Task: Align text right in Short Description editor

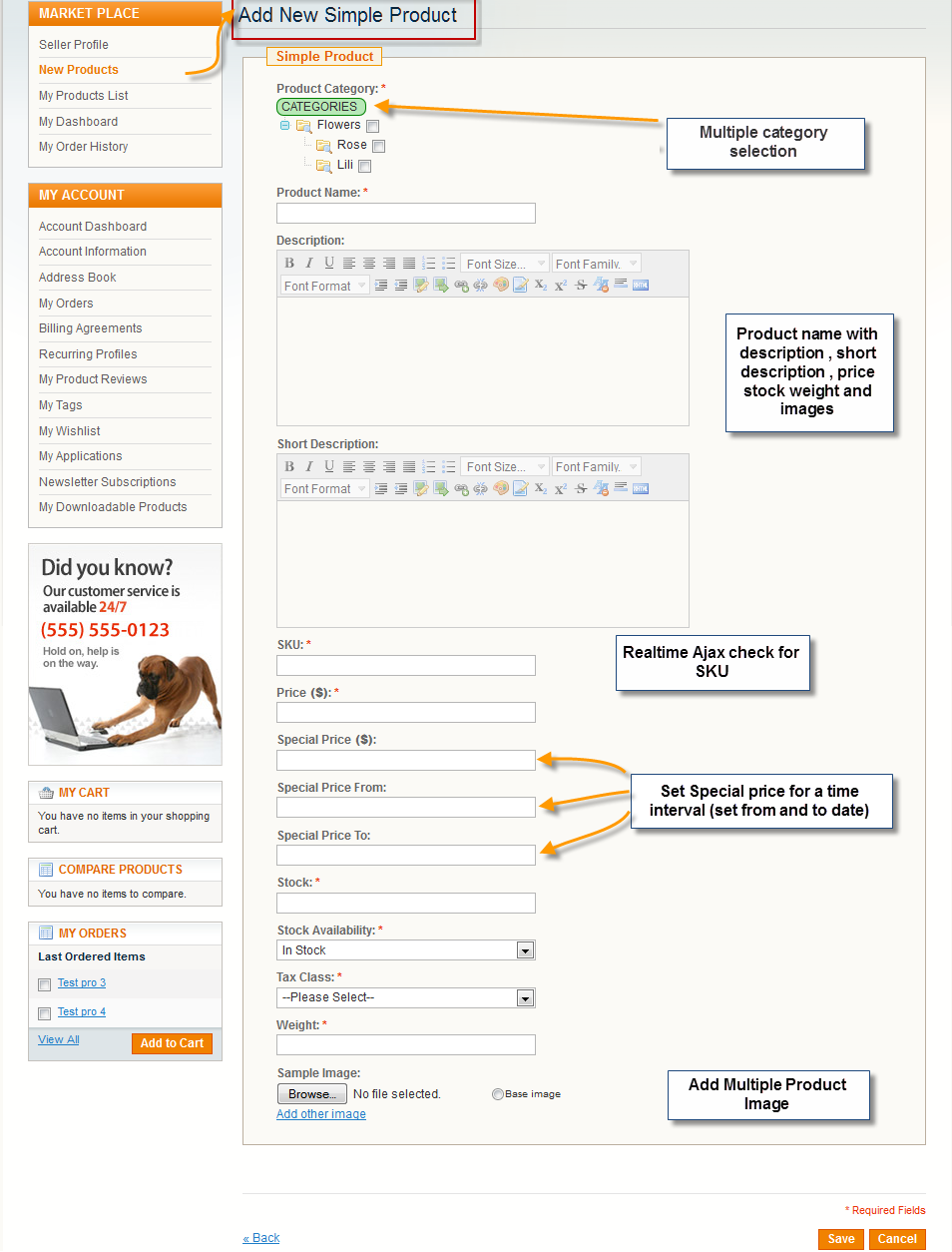Action: 389,466
